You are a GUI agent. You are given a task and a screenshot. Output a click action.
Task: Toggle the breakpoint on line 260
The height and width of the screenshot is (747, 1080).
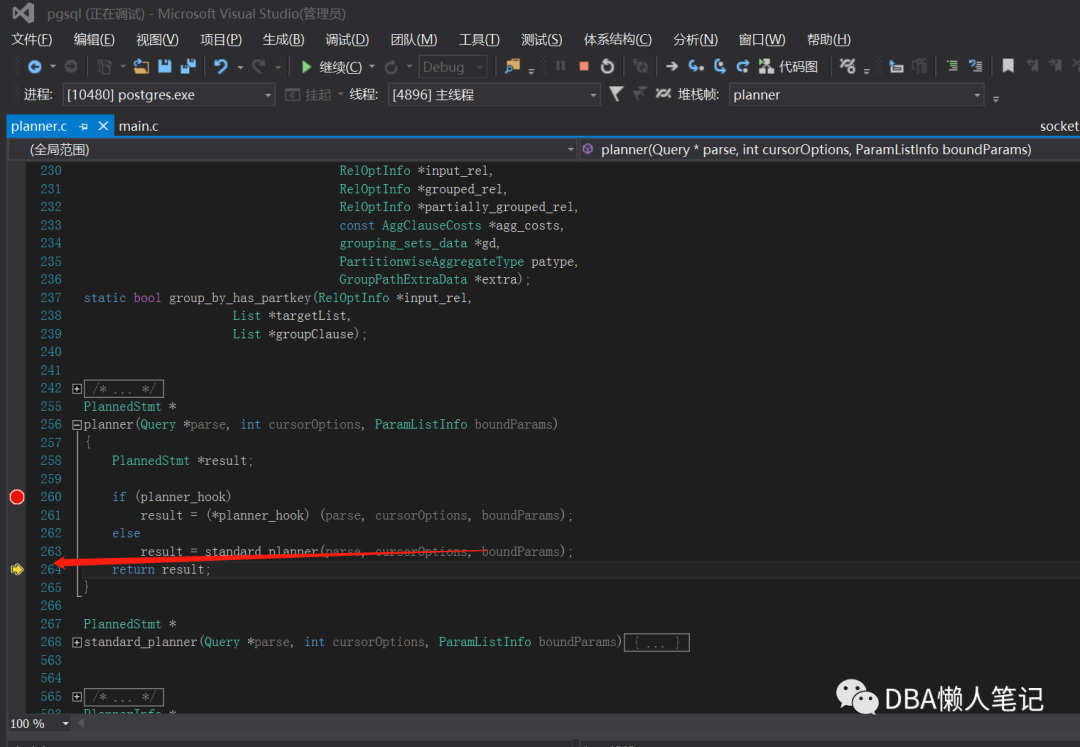pos(17,497)
